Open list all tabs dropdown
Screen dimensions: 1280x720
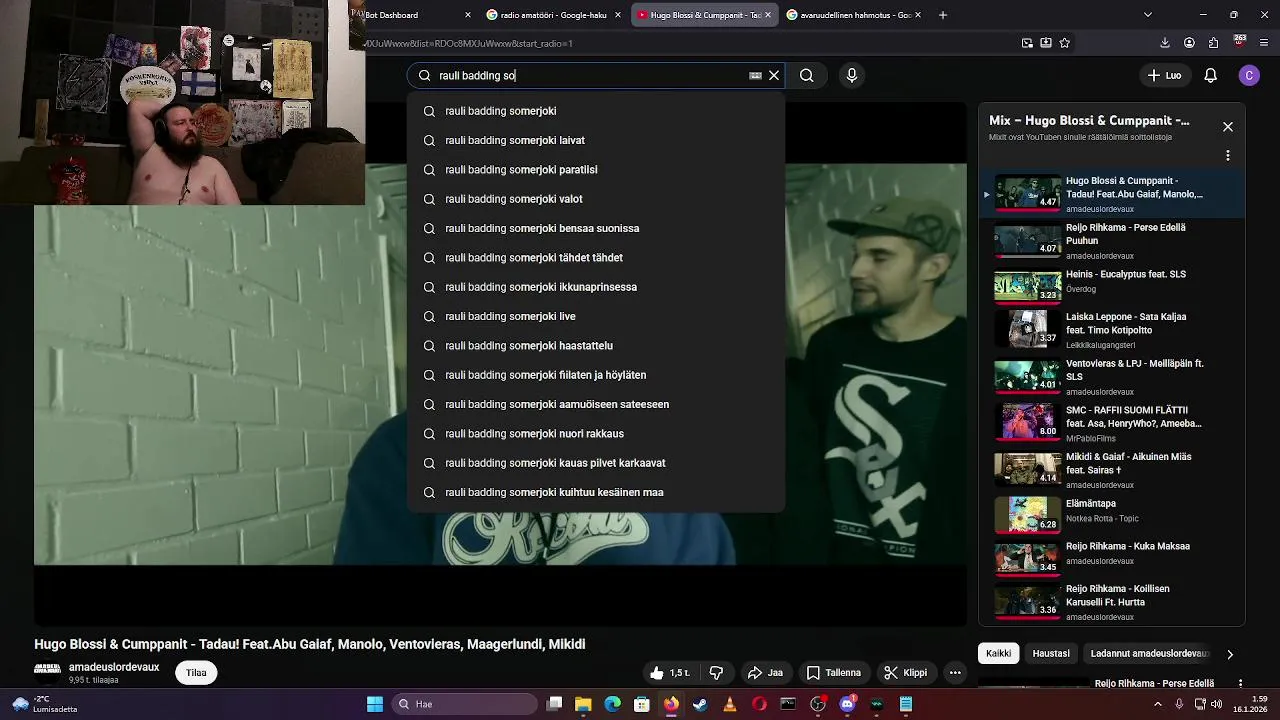click(x=1147, y=15)
